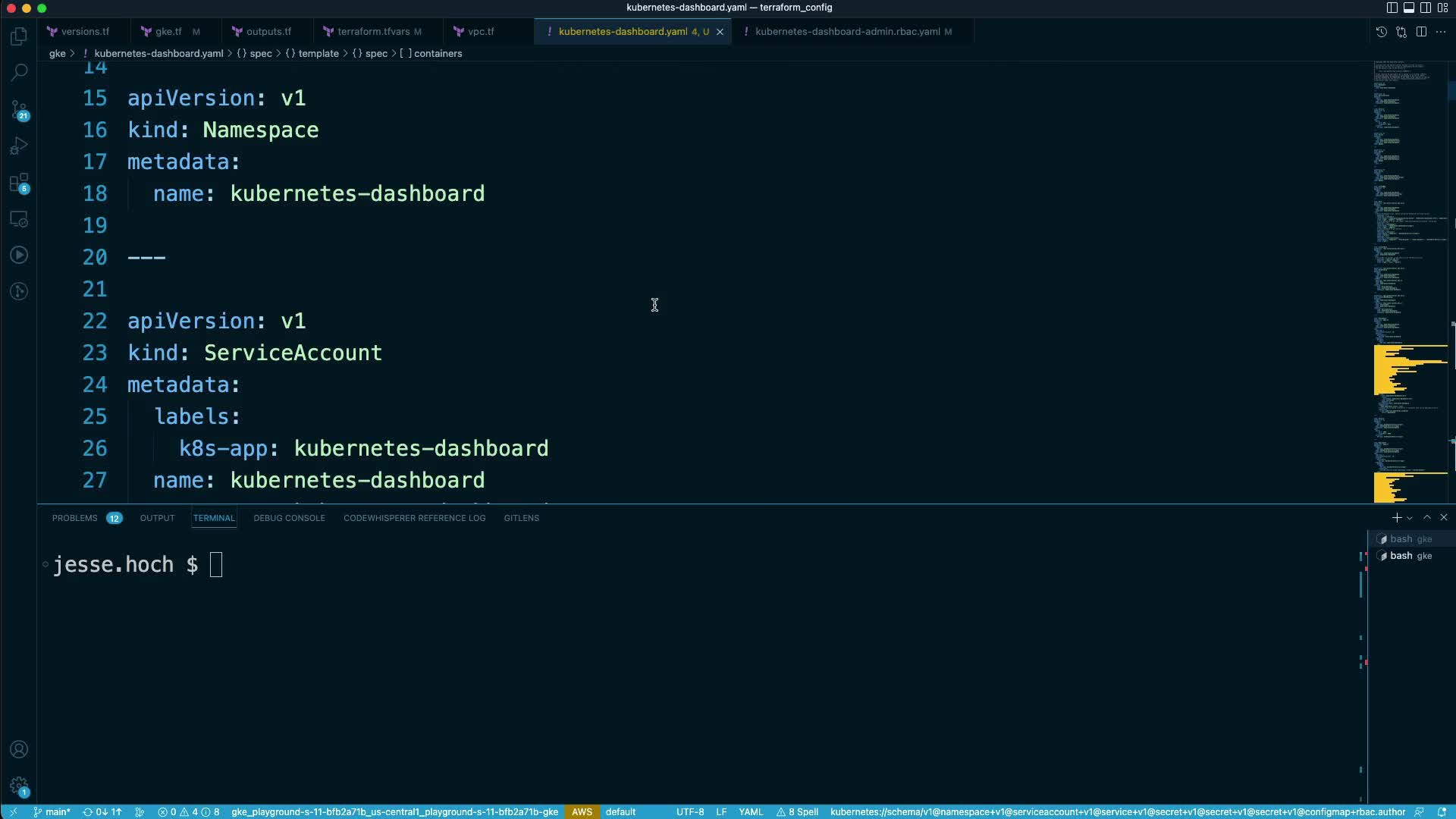Click YAML language mode in status bar
This screenshot has width=1456, height=819.
click(750, 811)
